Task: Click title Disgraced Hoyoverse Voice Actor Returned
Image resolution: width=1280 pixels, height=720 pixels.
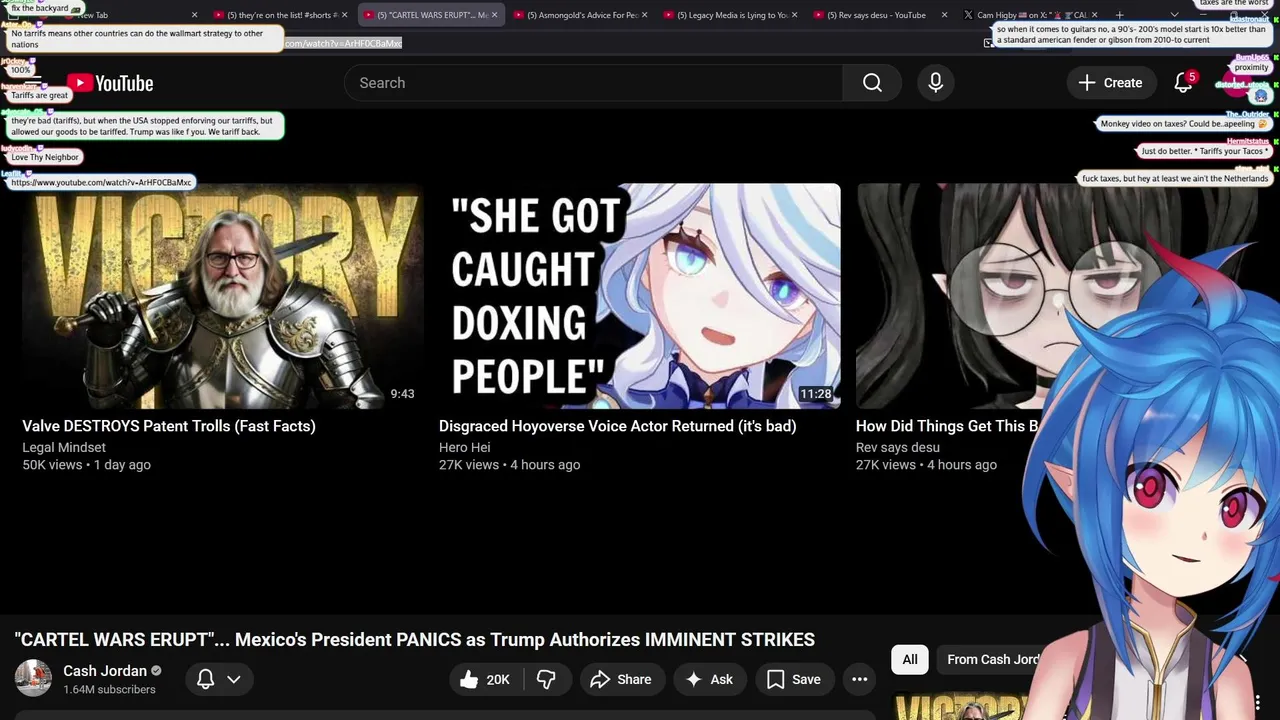Action: 617,426
